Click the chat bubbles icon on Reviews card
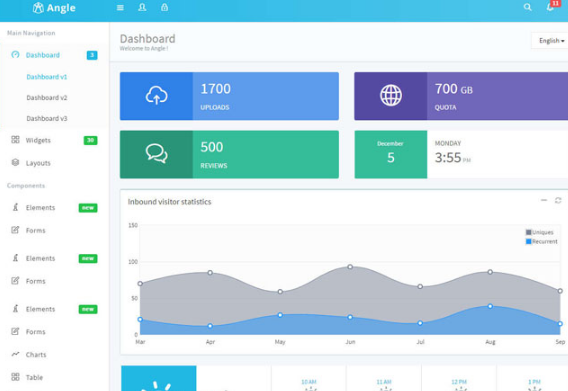The height and width of the screenshot is (391, 568). click(x=156, y=154)
